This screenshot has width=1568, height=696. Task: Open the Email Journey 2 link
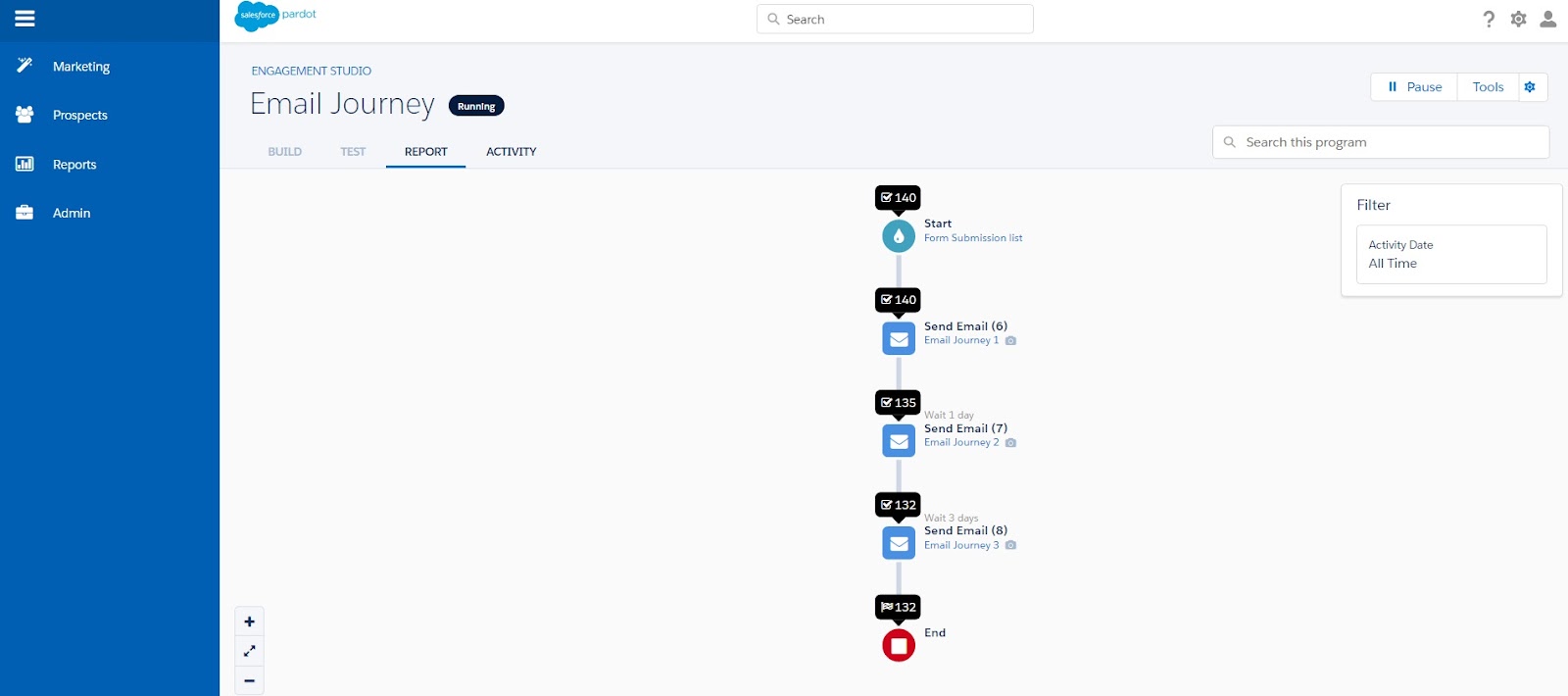(x=961, y=442)
